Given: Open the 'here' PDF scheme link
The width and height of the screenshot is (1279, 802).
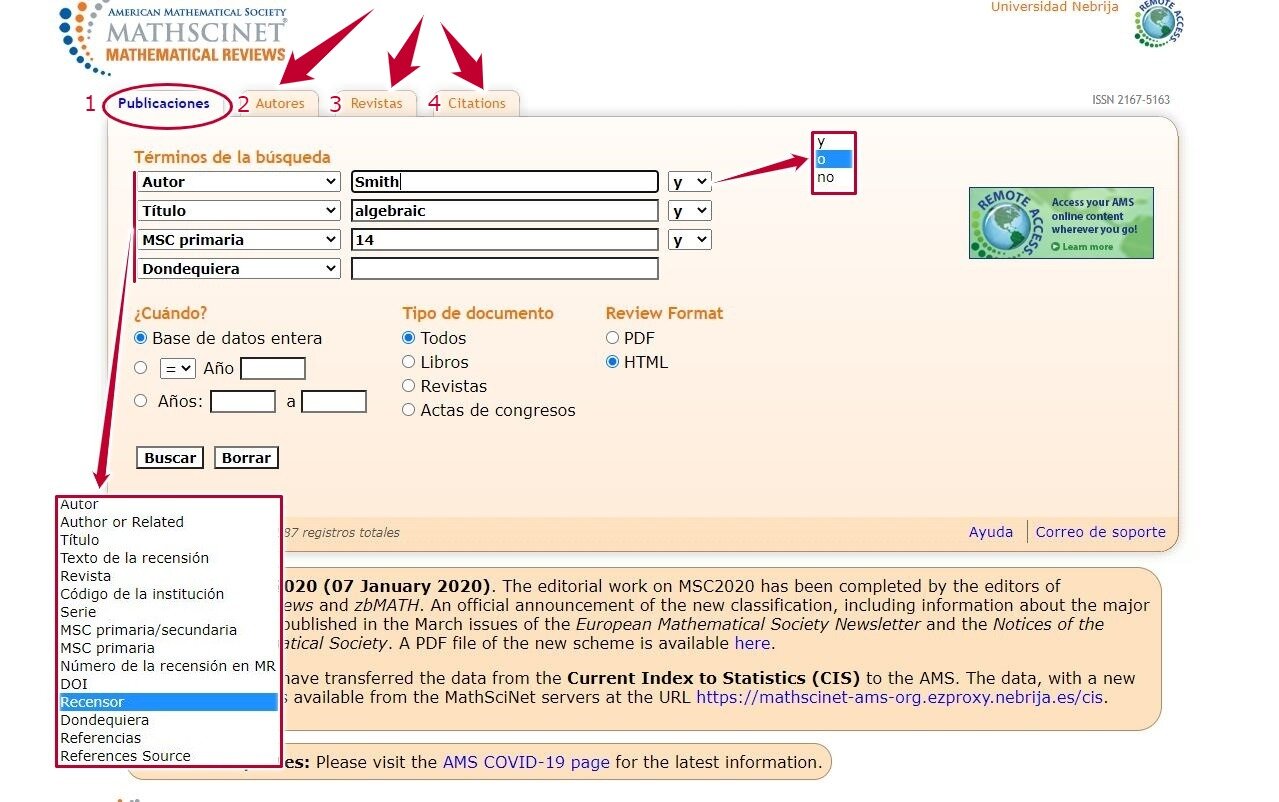Looking at the screenshot, I should [752, 643].
